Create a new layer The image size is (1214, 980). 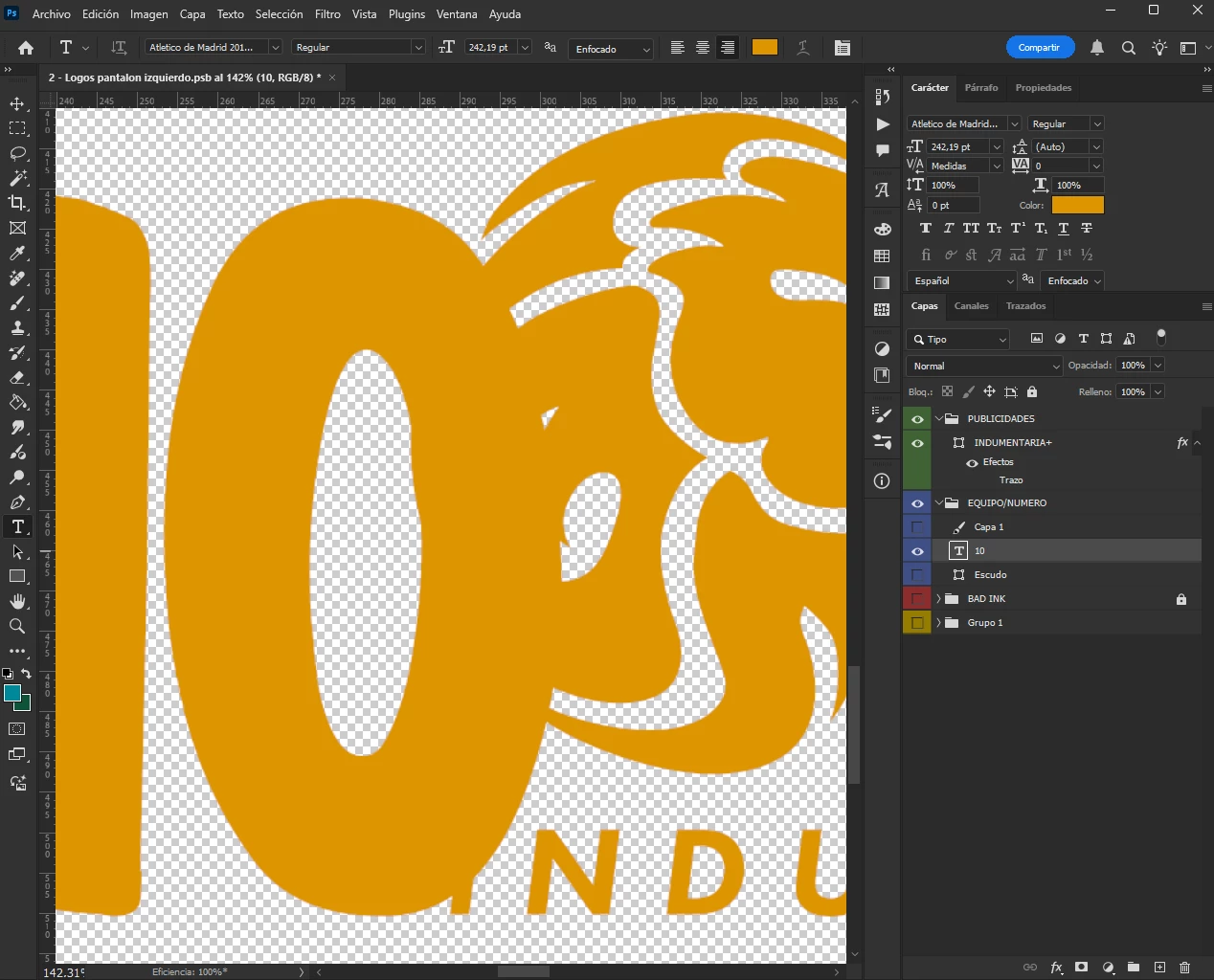pos(1159,968)
